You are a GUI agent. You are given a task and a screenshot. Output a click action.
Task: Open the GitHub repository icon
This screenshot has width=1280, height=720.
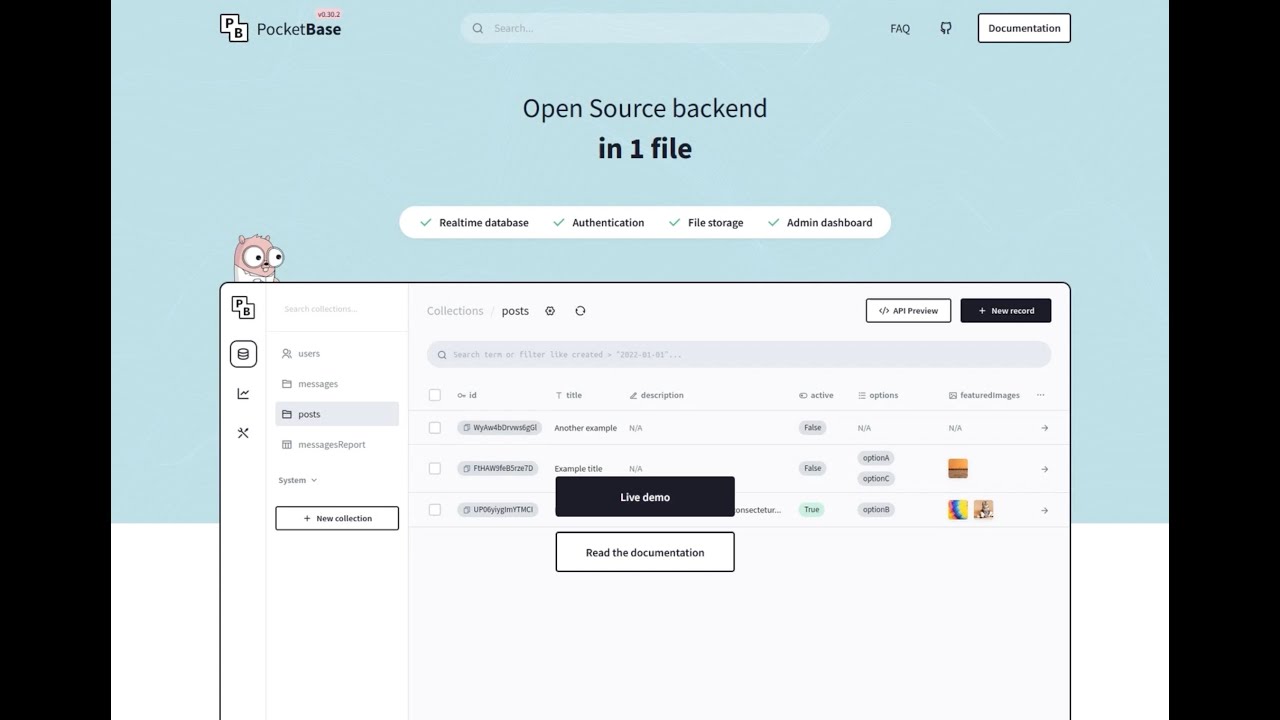(x=946, y=28)
